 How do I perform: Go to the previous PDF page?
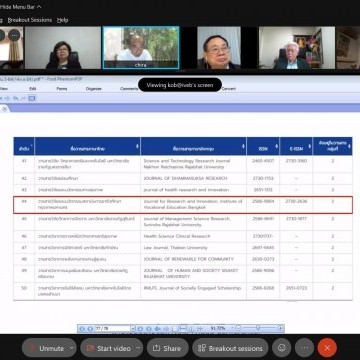(90, 329)
